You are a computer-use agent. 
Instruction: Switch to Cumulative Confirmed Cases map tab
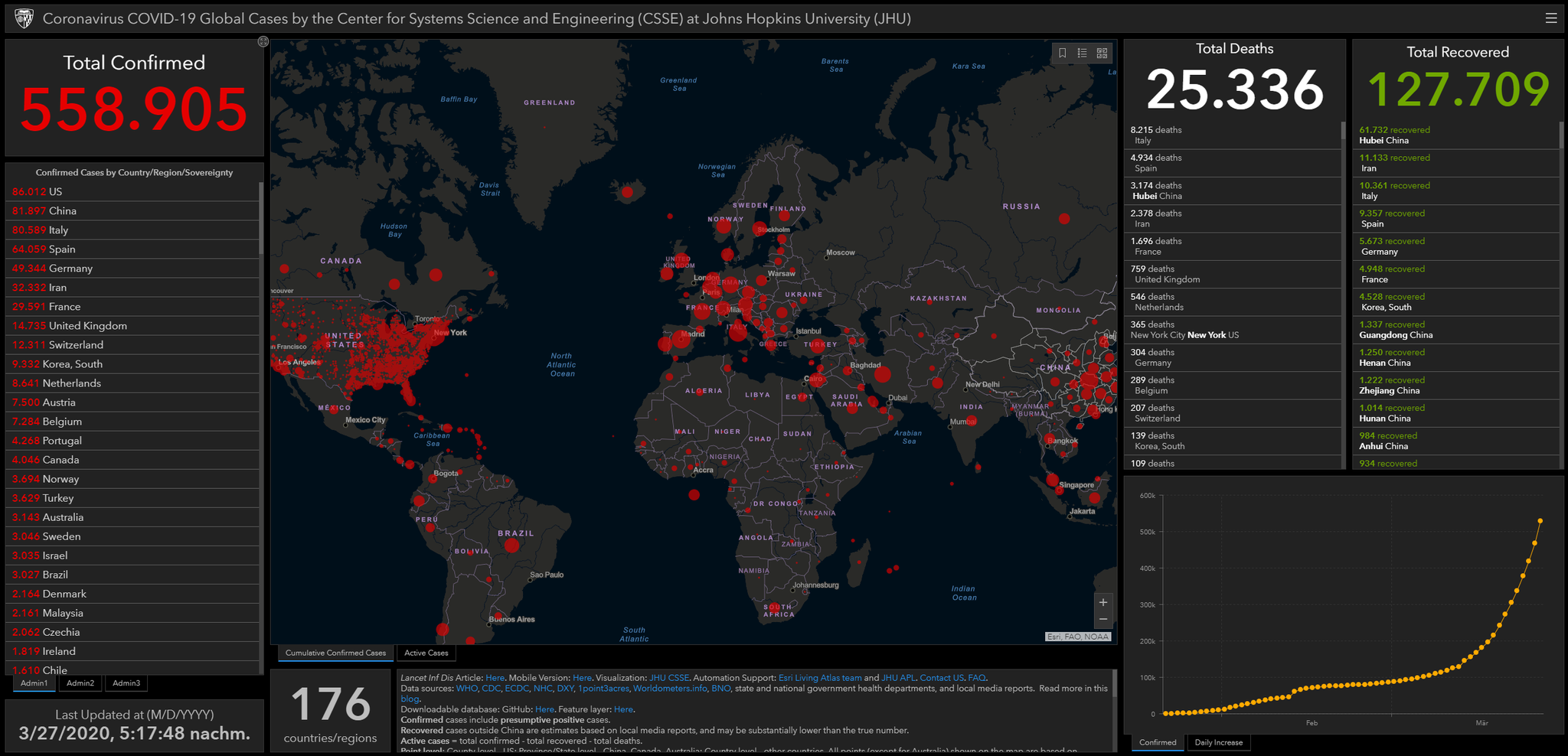tap(335, 653)
